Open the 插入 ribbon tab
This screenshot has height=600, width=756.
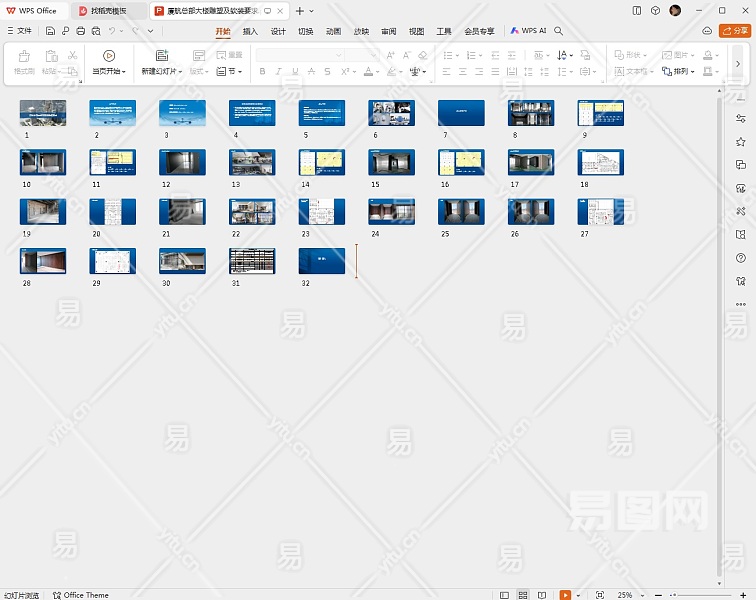[x=250, y=31]
